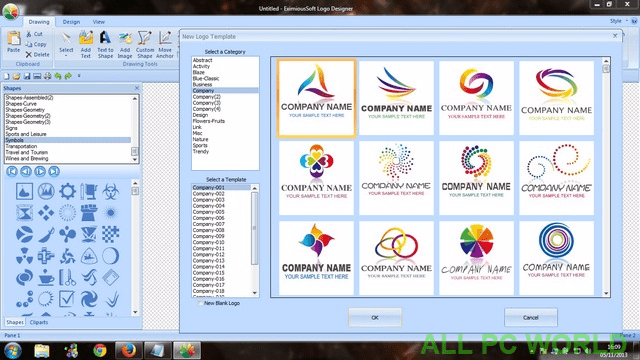Choose the Text to Shape tool
The width and height of the screenshot is (640, 360).
coord(105,44)
